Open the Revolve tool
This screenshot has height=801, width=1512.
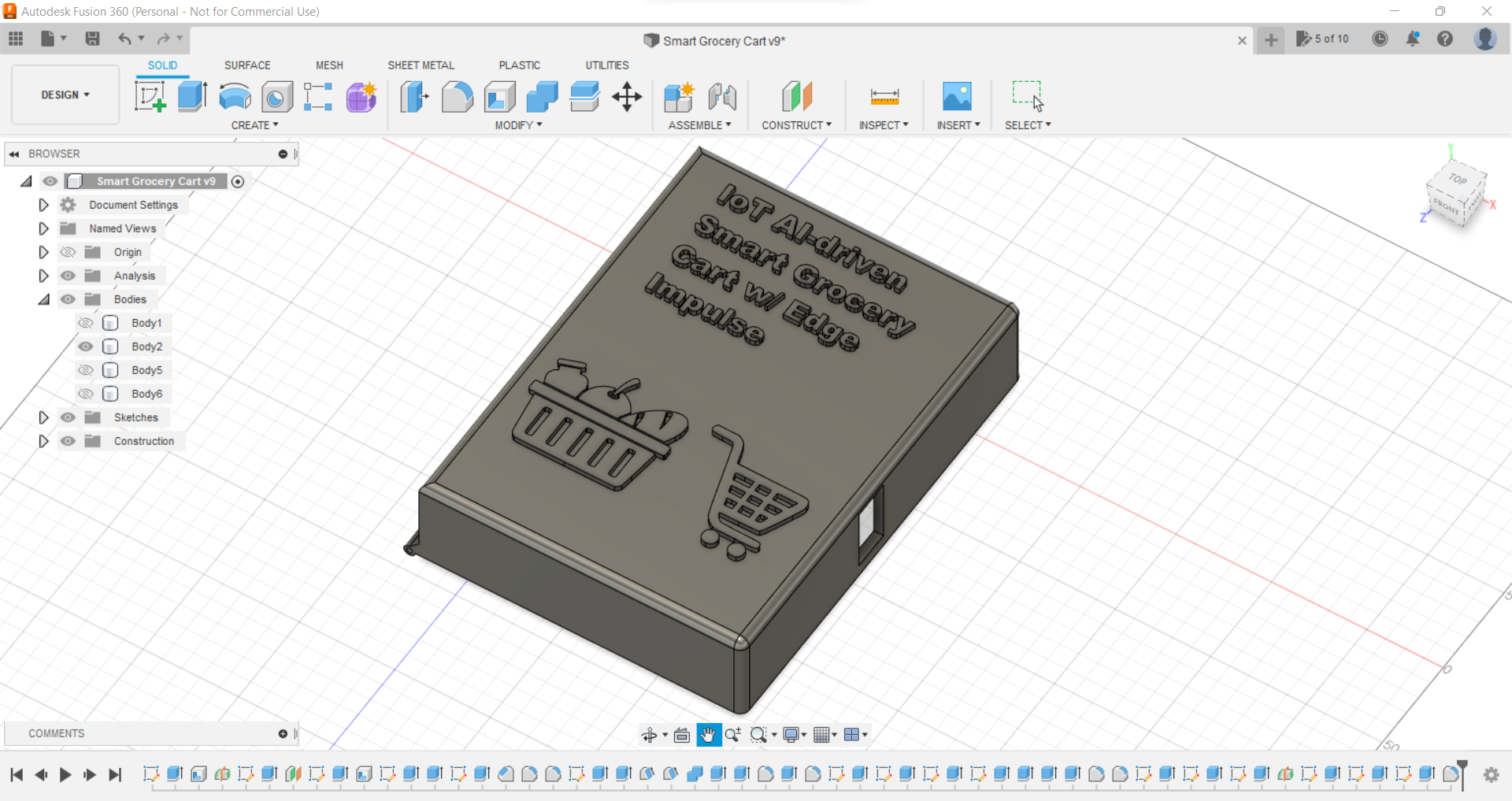pos(234,96)
